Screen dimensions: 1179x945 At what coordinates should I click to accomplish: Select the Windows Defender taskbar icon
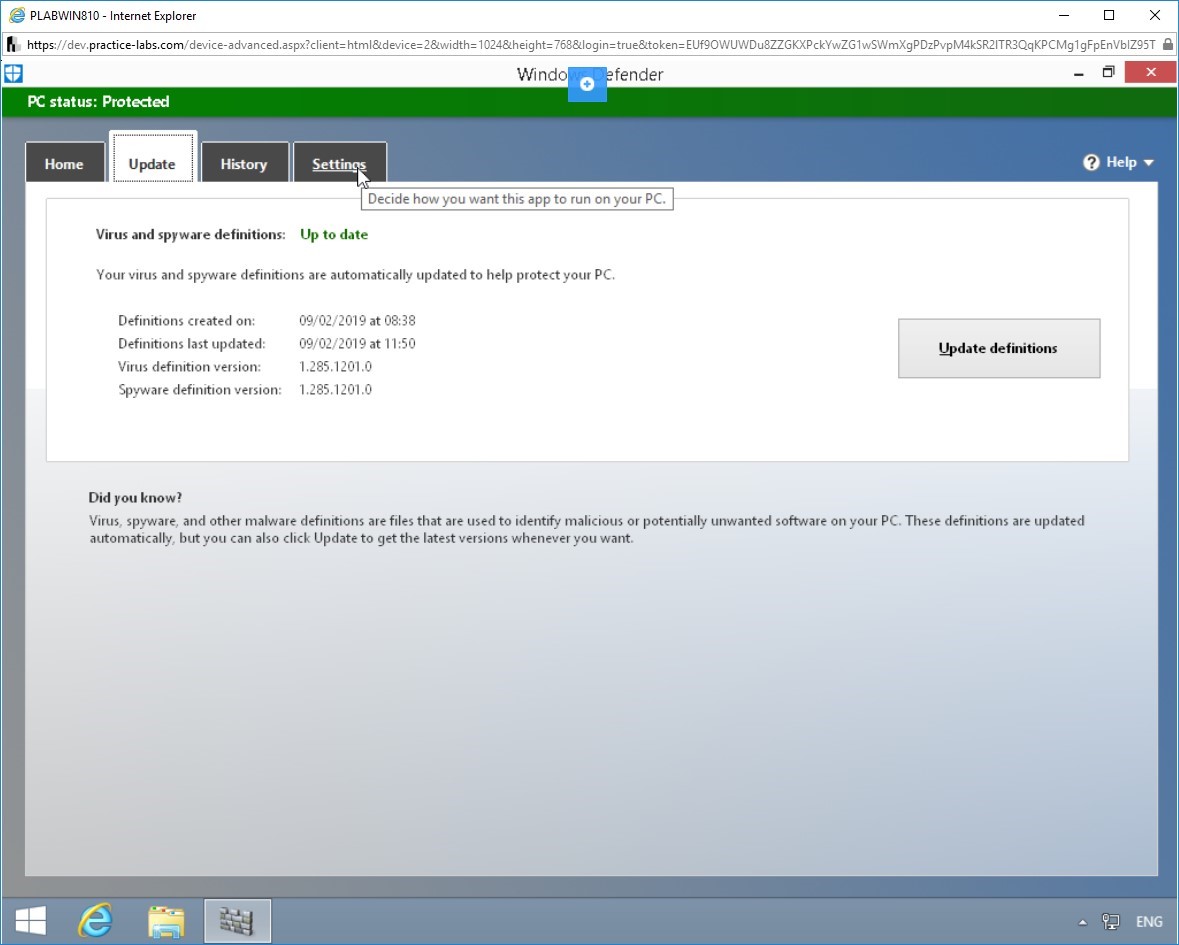pos(238,921)
